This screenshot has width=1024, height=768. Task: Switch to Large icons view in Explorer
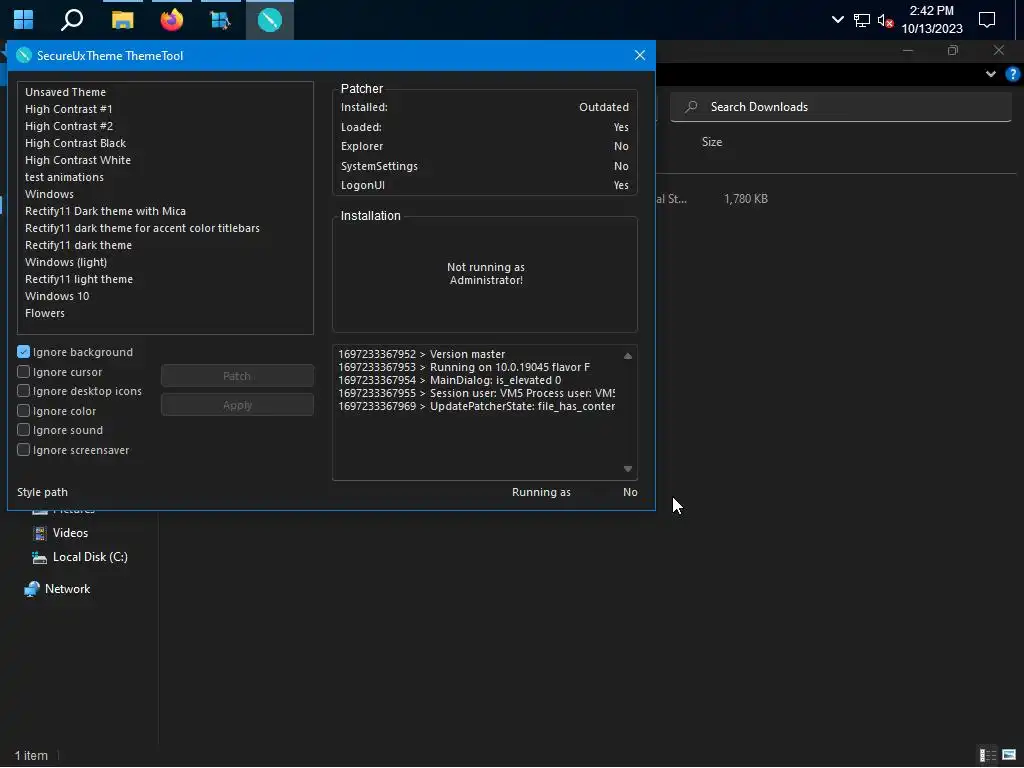click(x=1009, y=756)
